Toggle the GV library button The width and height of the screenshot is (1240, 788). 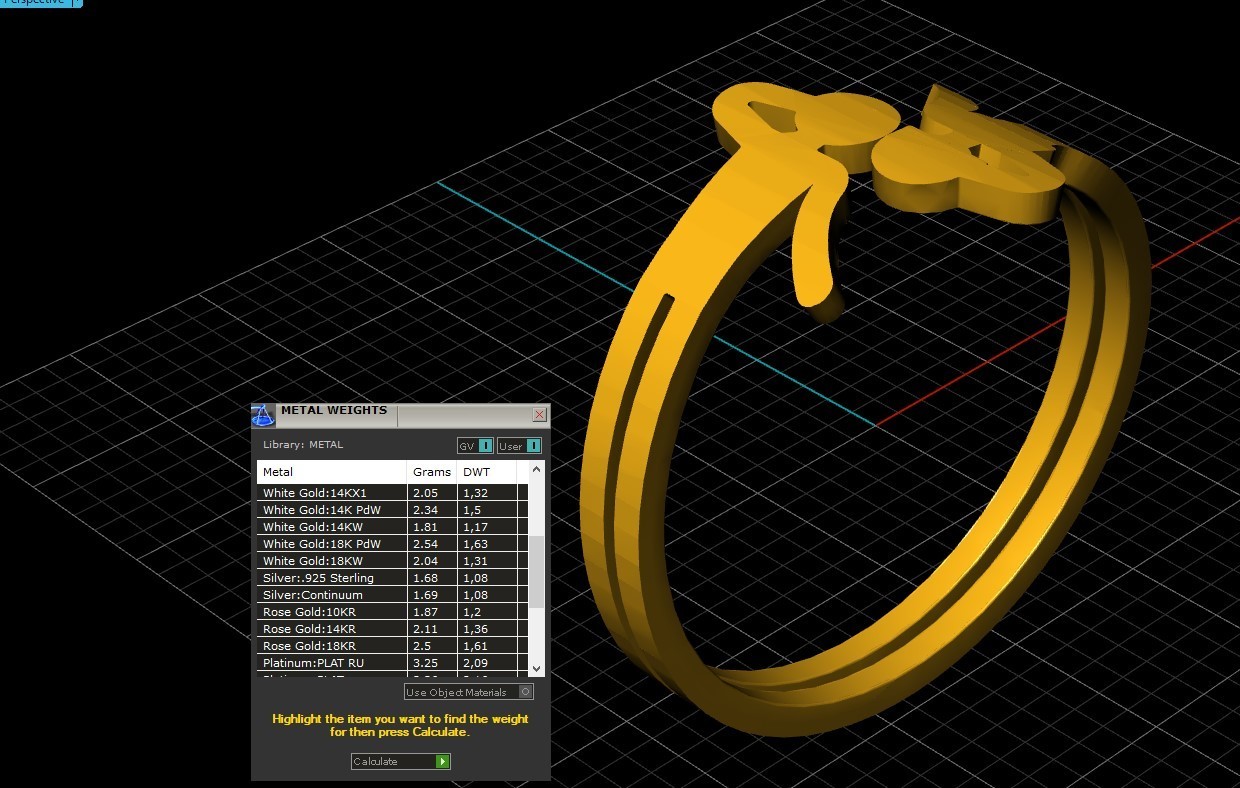click(x=474, y=446)
